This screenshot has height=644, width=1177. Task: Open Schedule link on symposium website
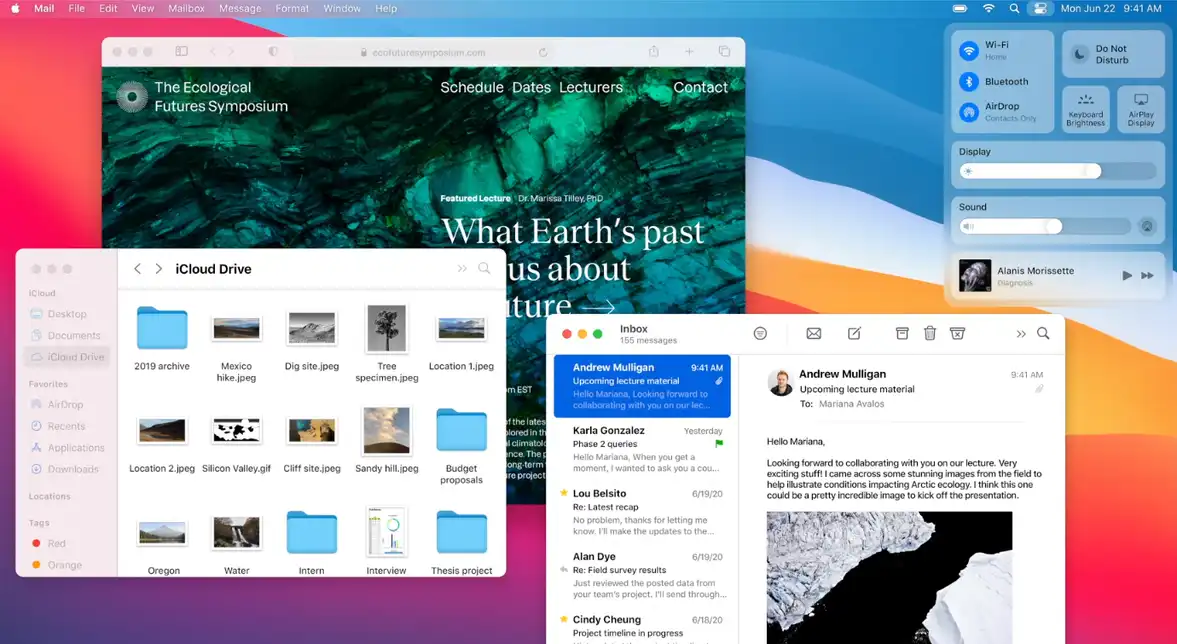pos(471,87)
